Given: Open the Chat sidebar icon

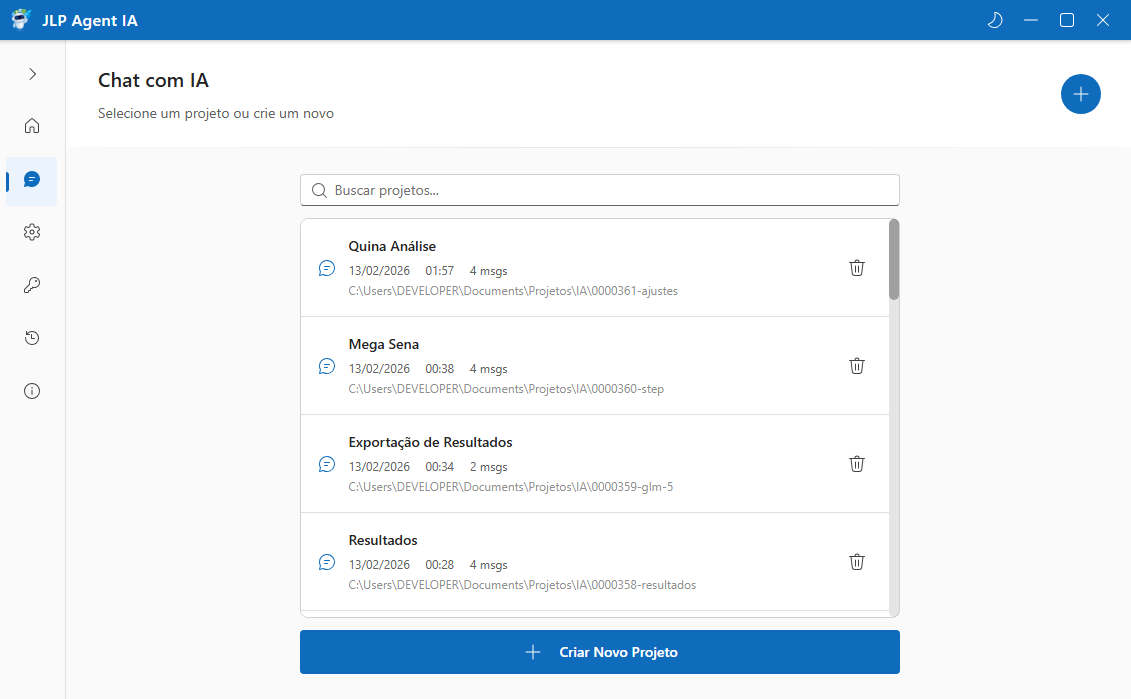Looking at the screenshot, I should click(x=32, y=180).
